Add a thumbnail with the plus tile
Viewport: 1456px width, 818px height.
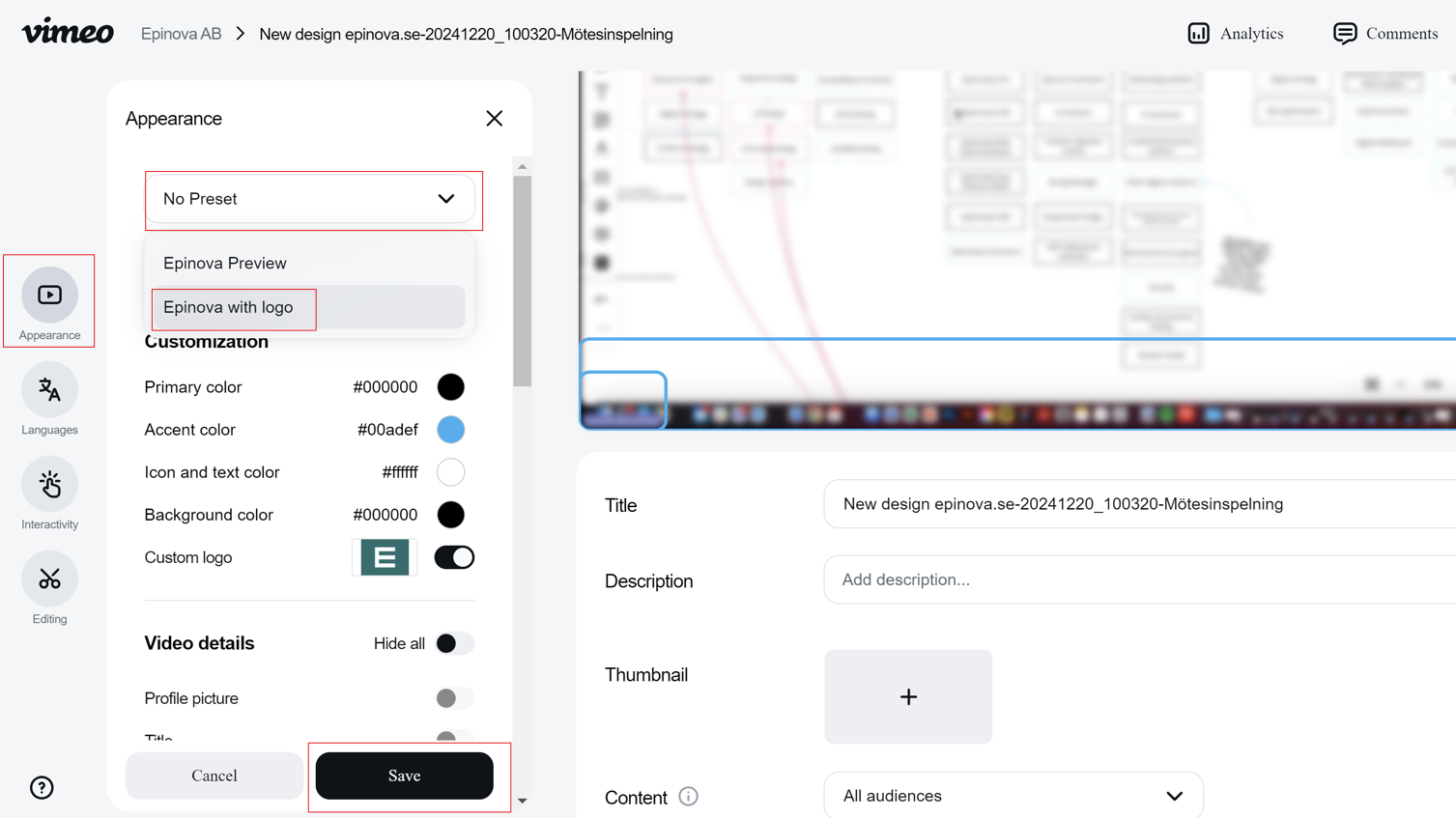tap(908, 696)
